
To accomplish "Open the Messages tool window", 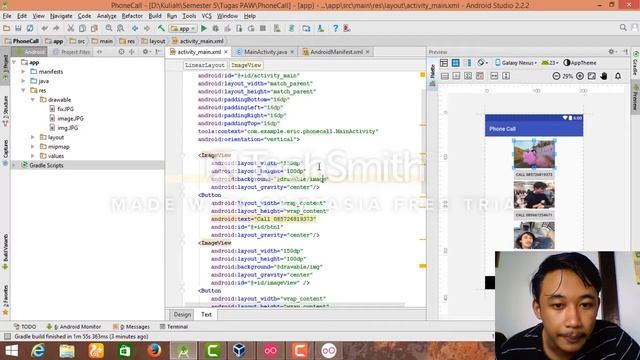I will (131, 327).
